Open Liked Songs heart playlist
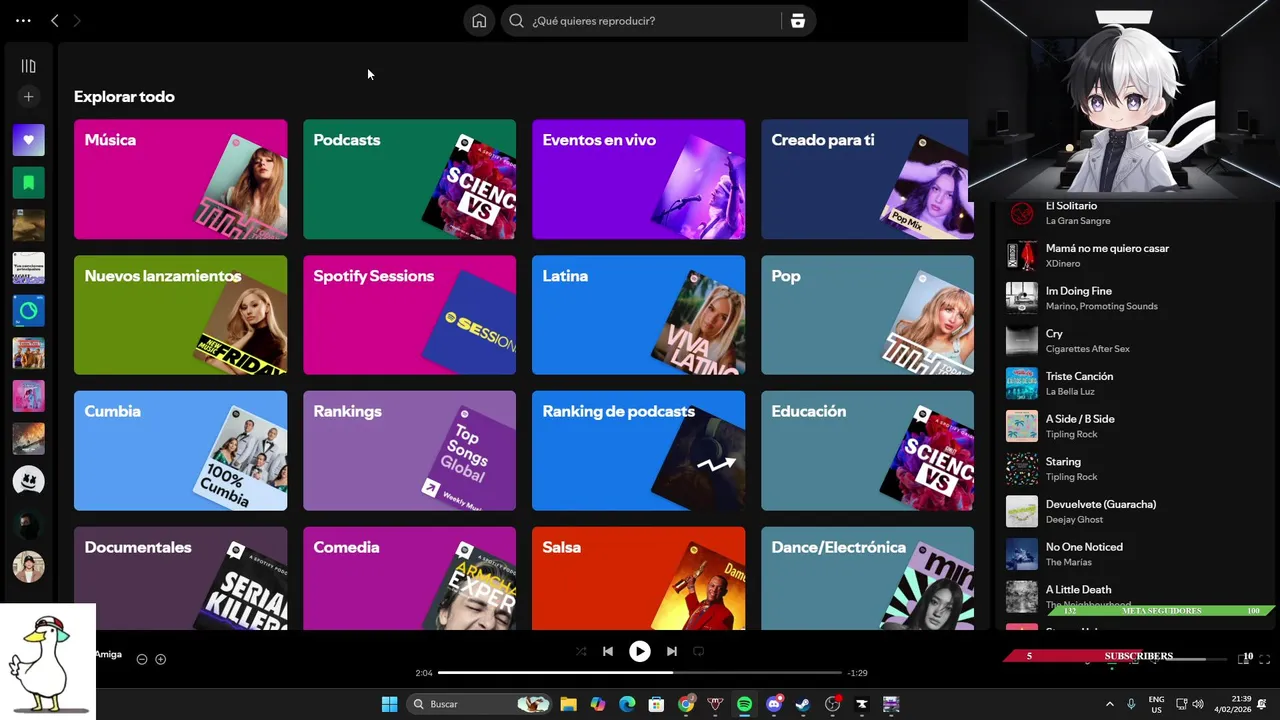Image resolution: width=1280 pixels, height=720 pixels. click(x=28, y=140)
